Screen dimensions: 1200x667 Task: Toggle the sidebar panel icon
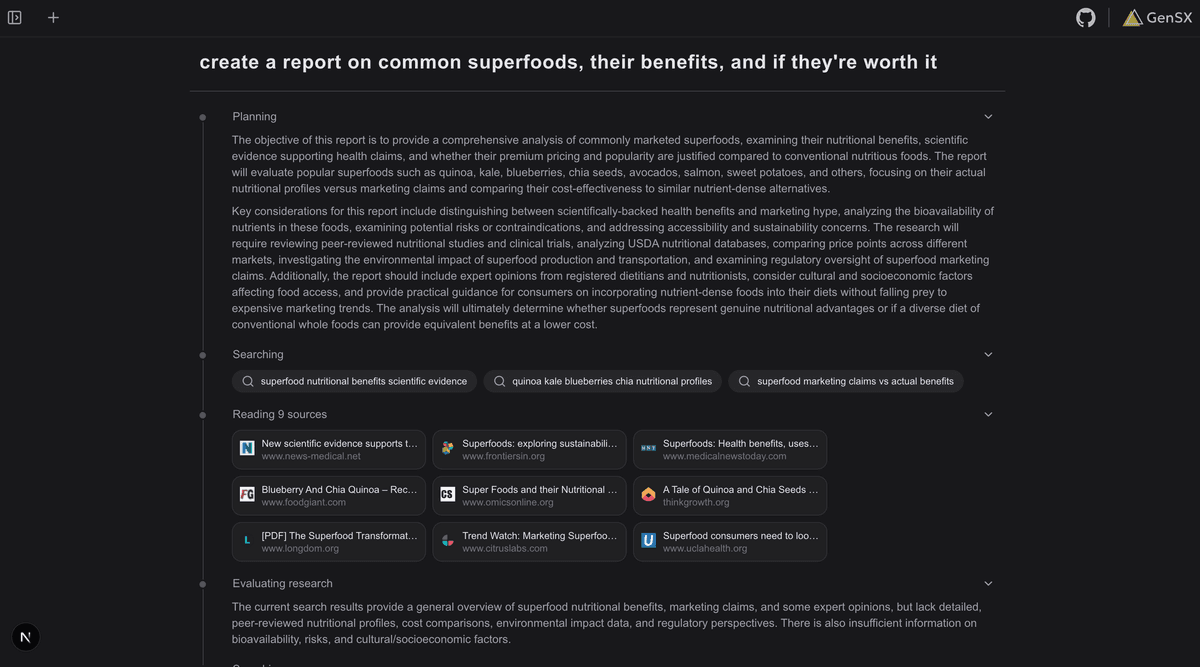pos(15,17)
